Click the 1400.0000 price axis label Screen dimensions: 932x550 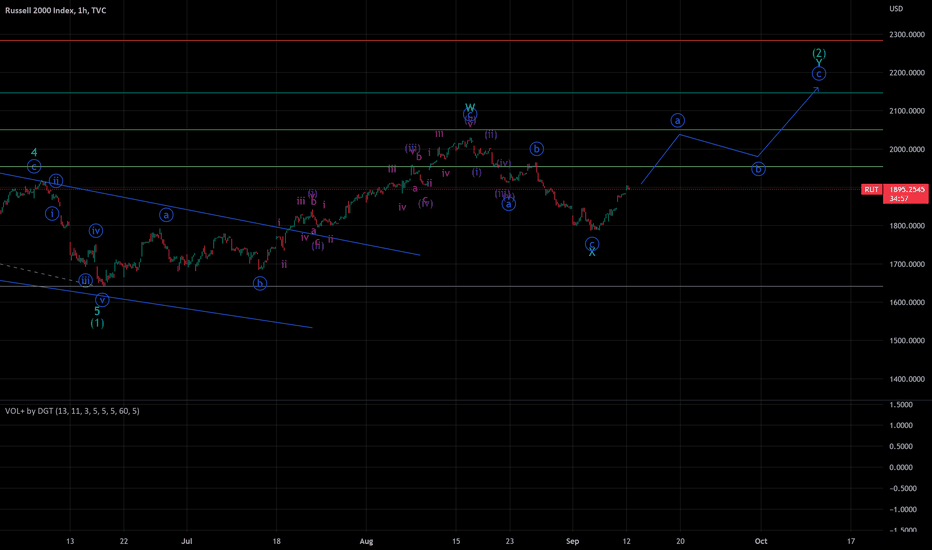[x=906, y=379]
